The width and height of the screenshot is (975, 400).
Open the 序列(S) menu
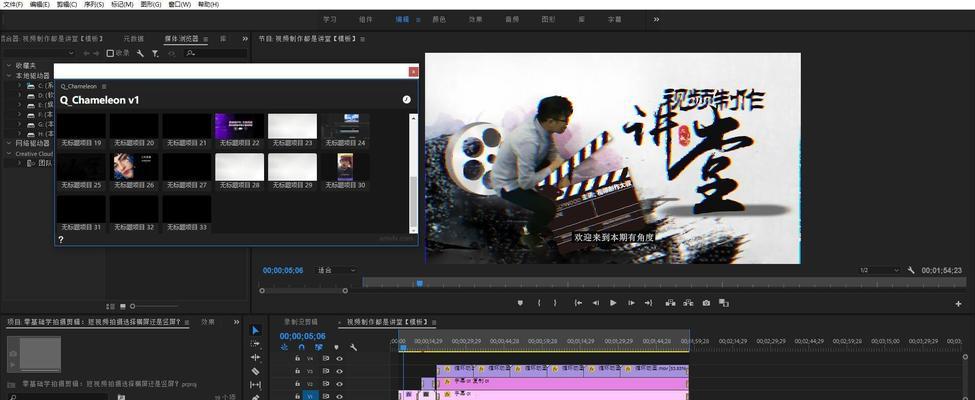94,4
